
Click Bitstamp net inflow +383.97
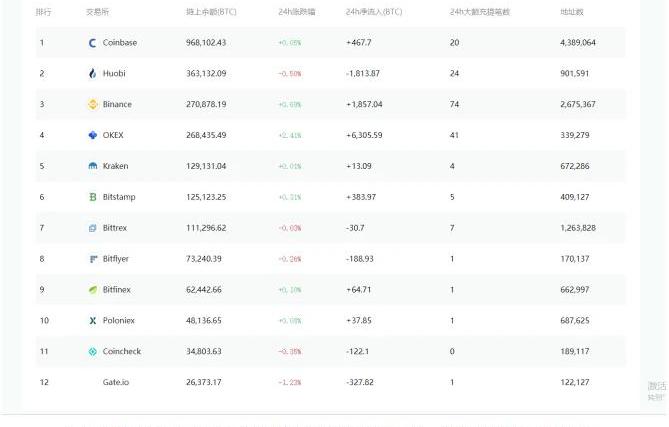[361, 197]
